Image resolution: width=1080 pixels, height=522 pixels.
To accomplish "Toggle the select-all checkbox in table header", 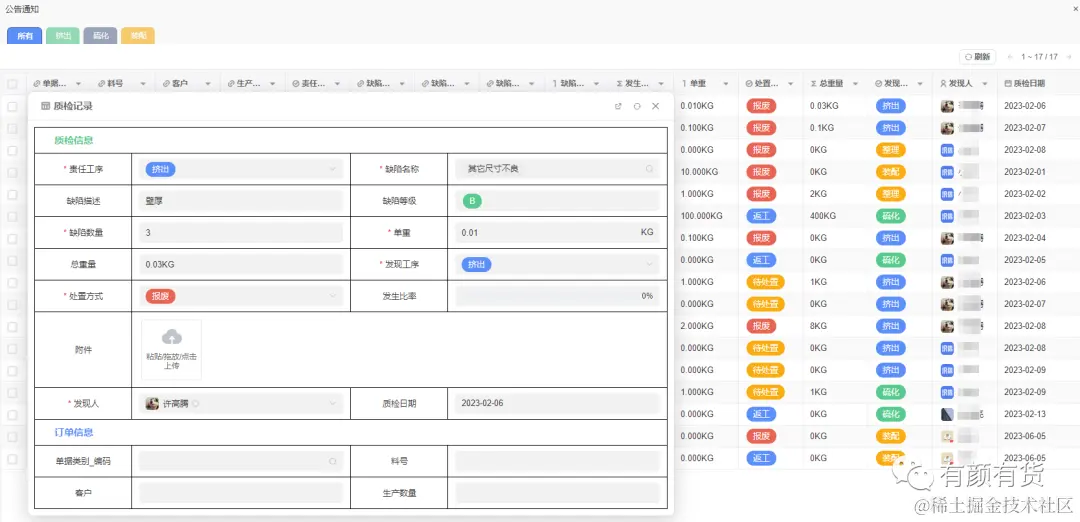I will coord(12,84).
